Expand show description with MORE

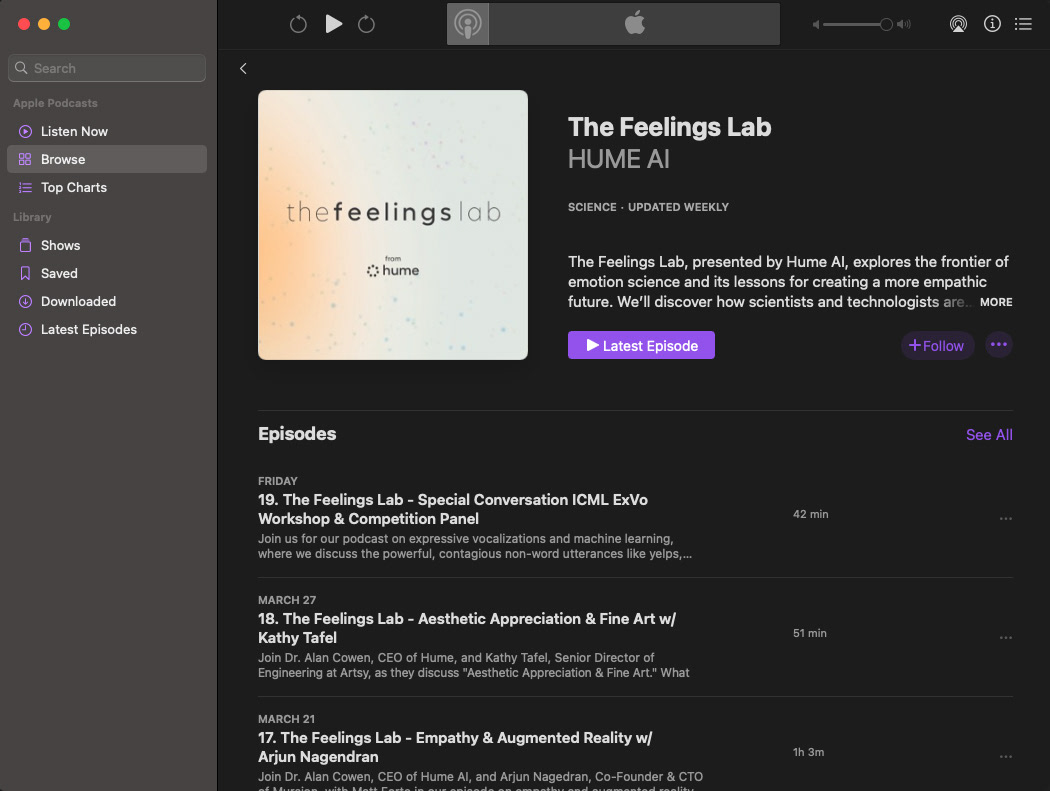pyautogui.click(x=996, y=302)
